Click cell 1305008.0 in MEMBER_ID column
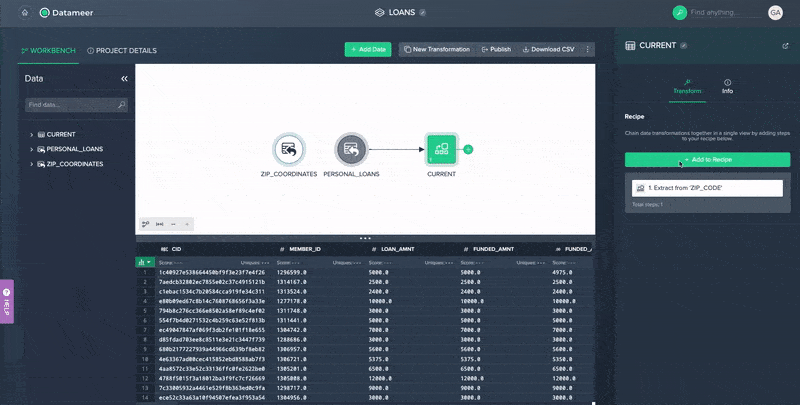Screen dimensions: 800x405 pos(292,378)
